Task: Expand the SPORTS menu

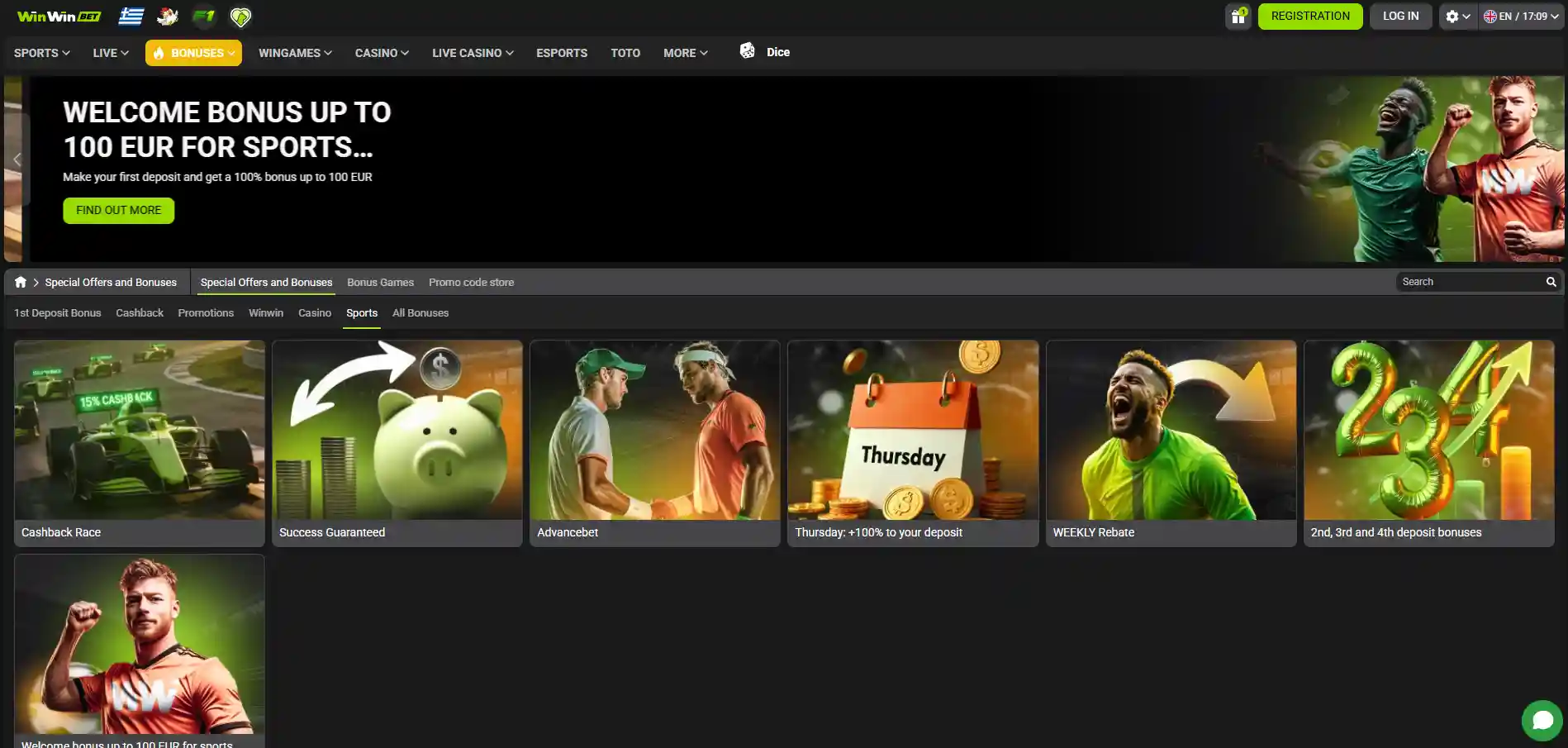Action: tap(42, 53)
